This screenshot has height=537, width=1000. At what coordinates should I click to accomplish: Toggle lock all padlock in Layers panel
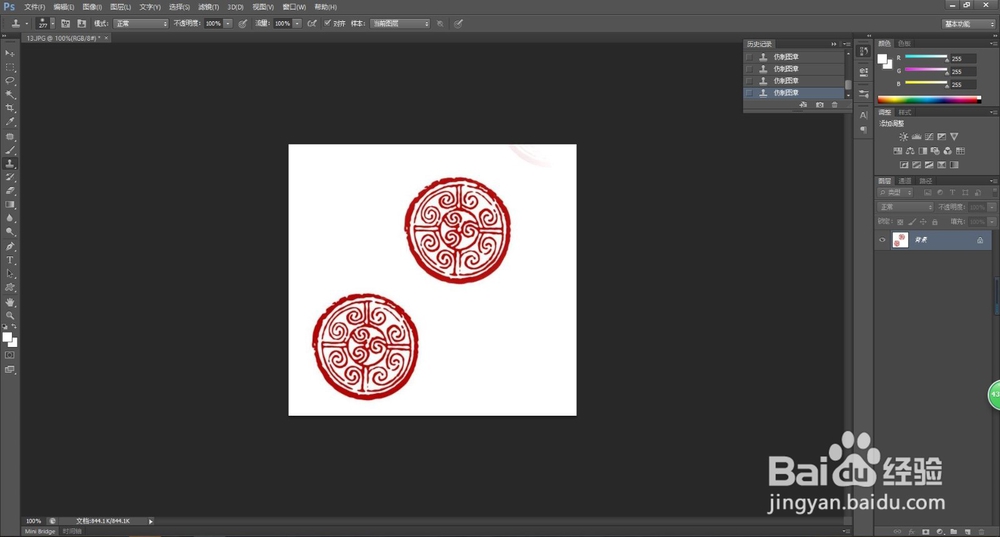[935, 222]
